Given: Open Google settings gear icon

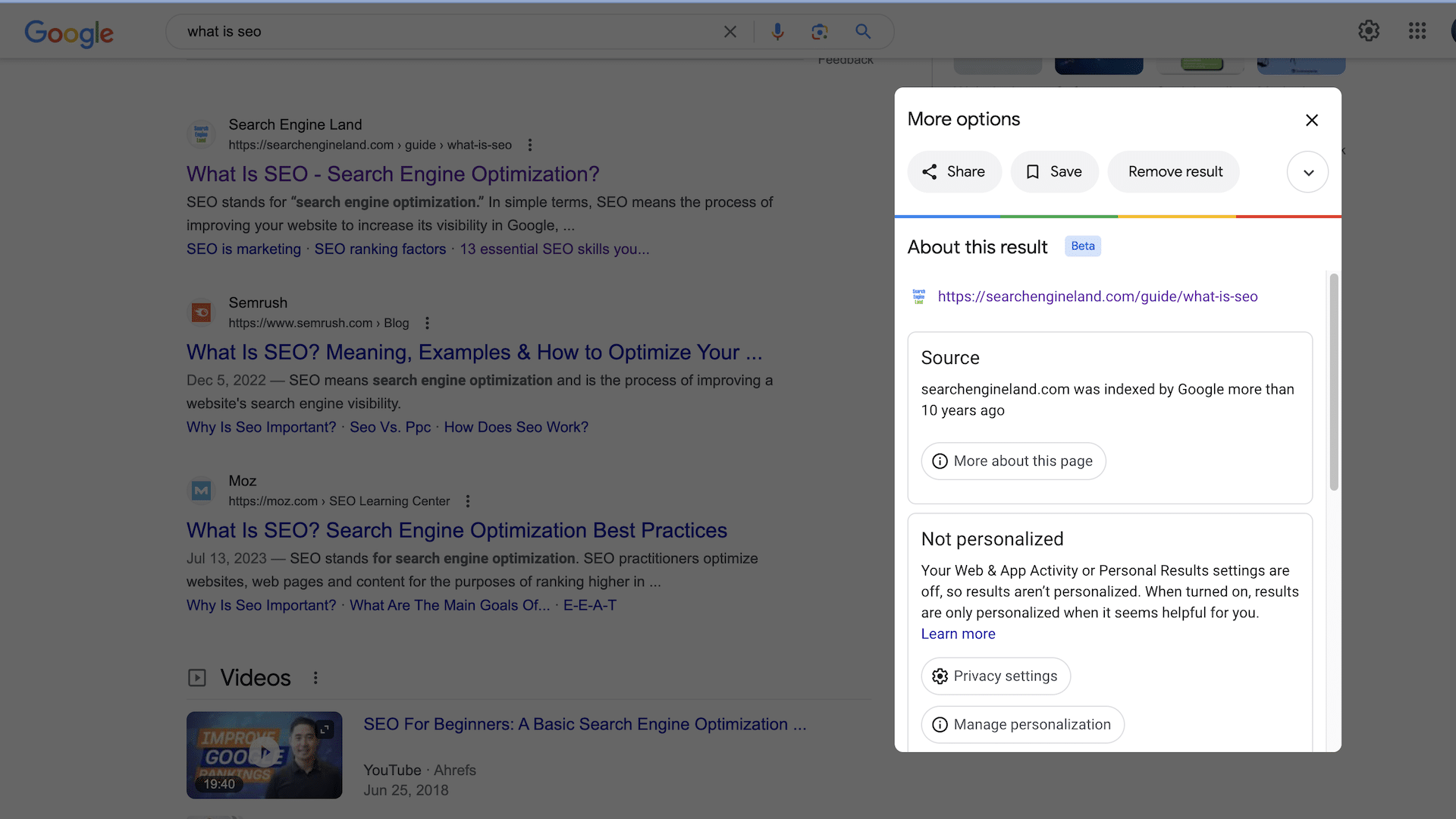Looking at the screenshot, I should pyautogui.click(x=1368, y=31).
